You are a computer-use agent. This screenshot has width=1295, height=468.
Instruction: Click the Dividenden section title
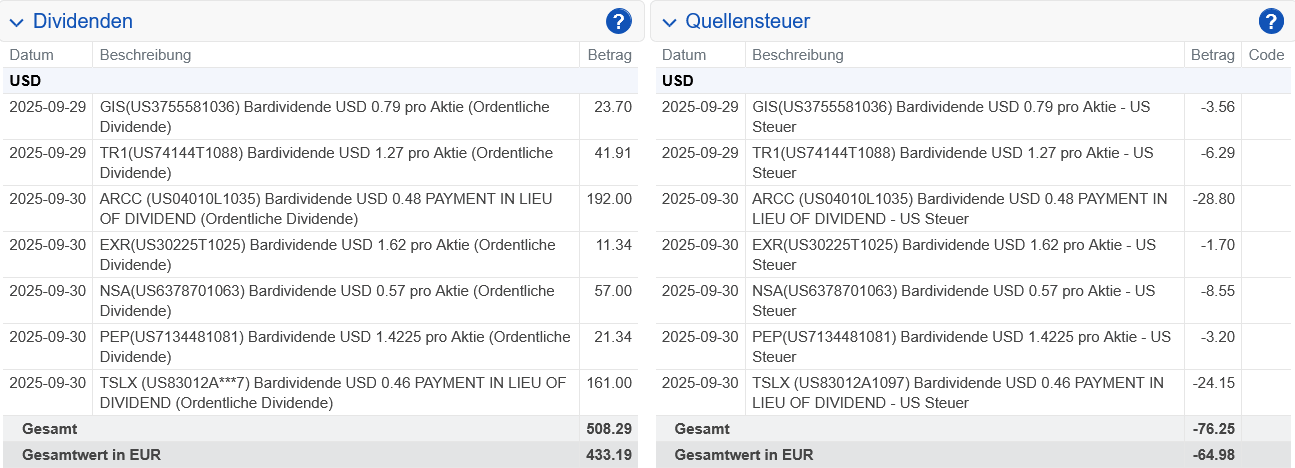tap(82, 21)
